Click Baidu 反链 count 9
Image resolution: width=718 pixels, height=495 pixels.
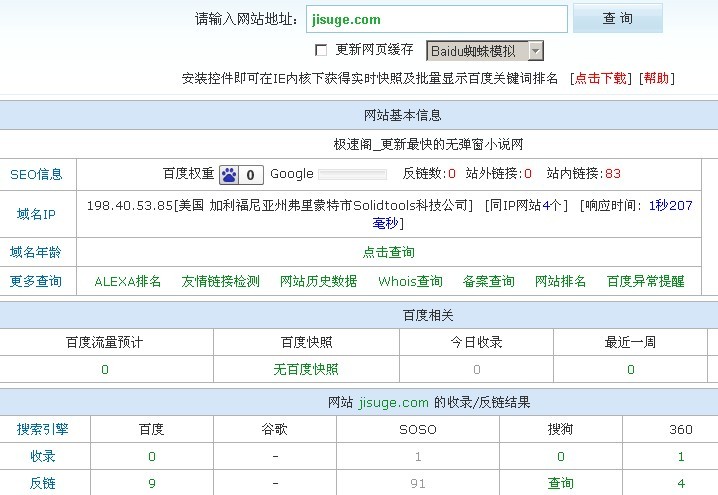tap(152, 484)
